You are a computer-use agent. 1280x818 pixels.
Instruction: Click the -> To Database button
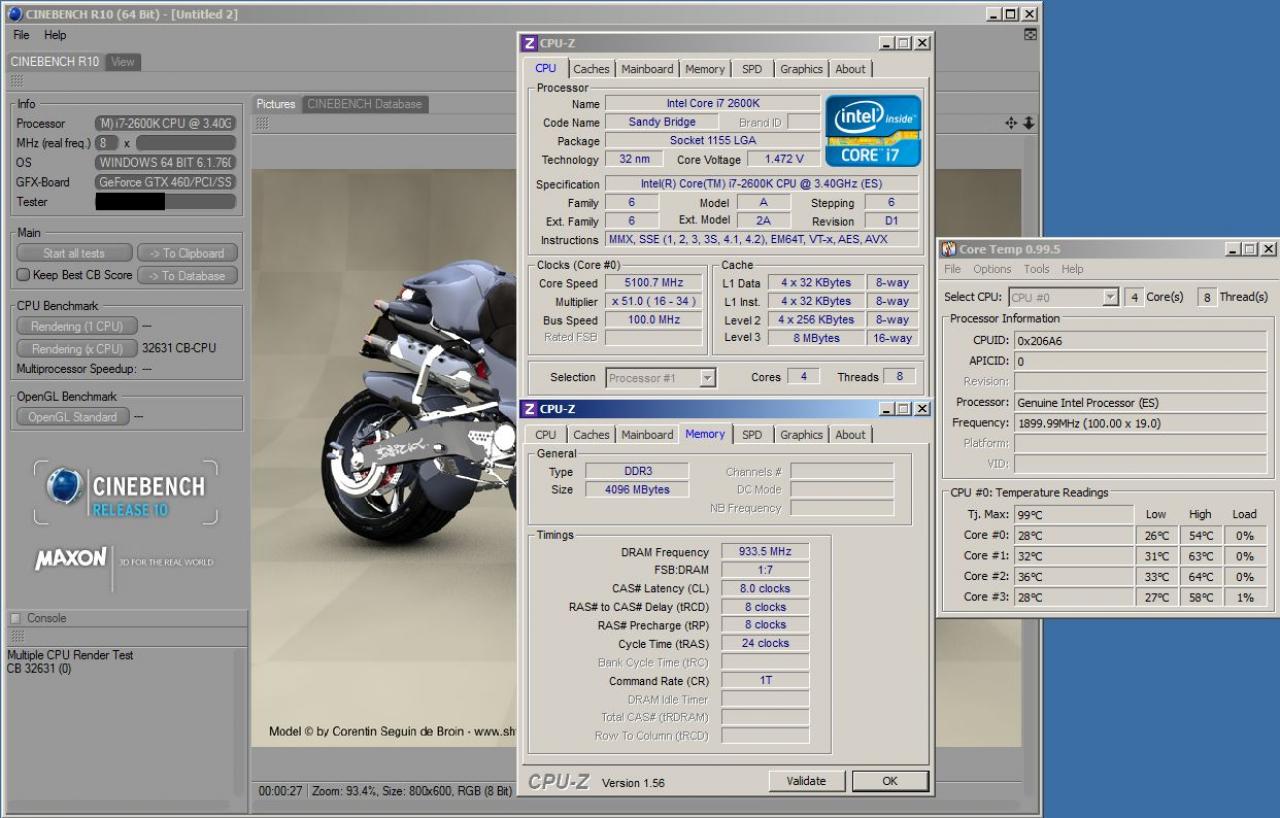[187, 276]
